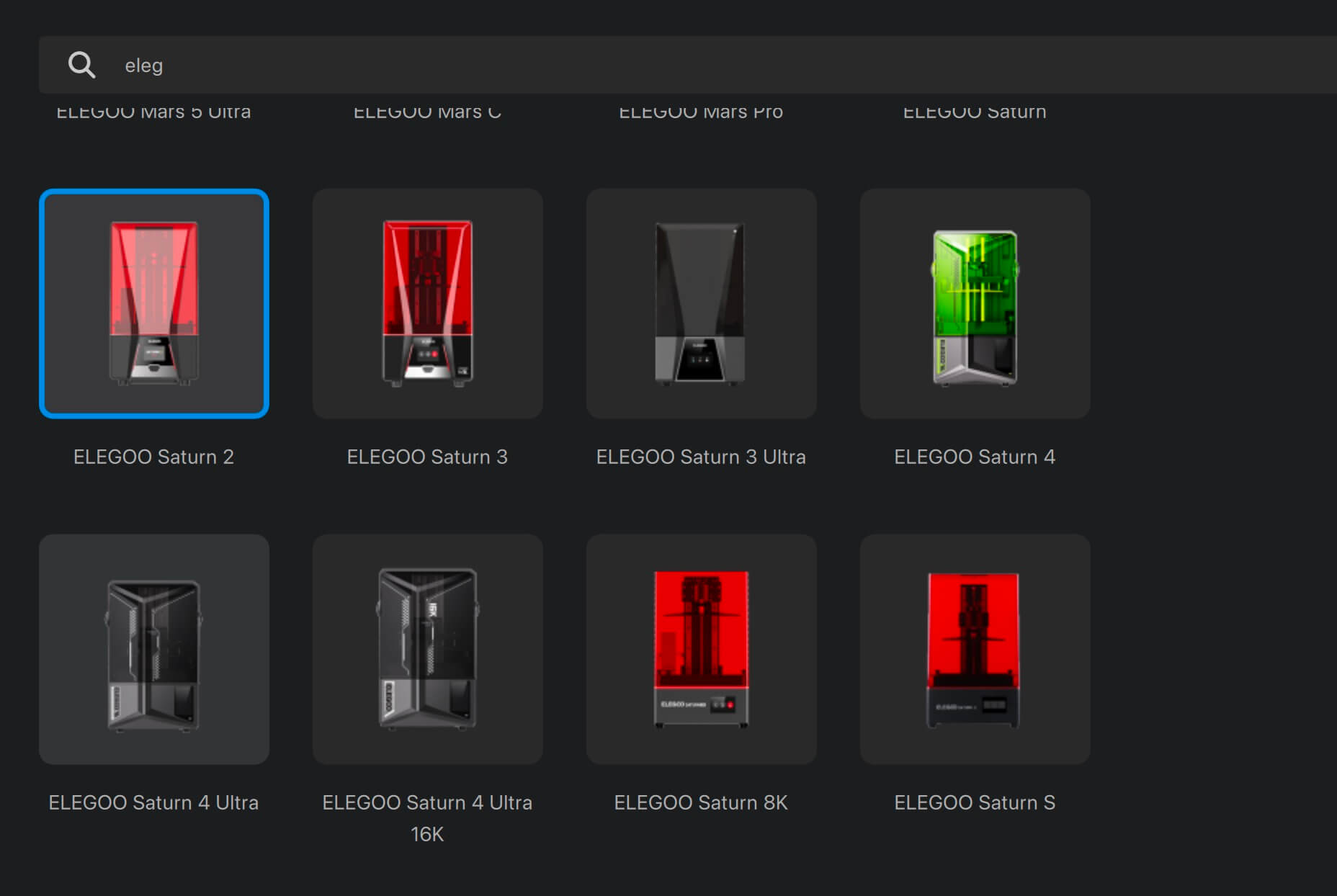Click the 'ELEGOO Saturn S' label
1337x896 pixels.
[975, 802]
